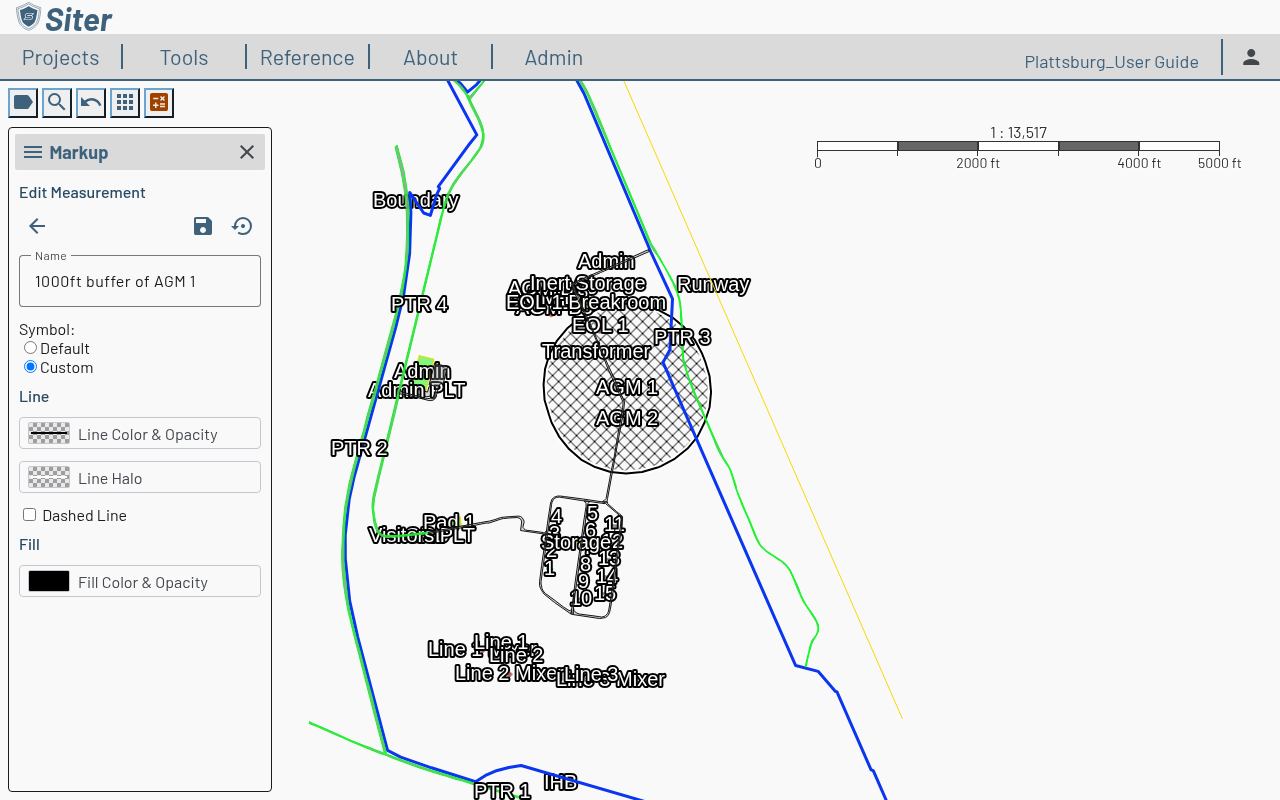Click the Inert Storage map label

click(x=588, y=283)
